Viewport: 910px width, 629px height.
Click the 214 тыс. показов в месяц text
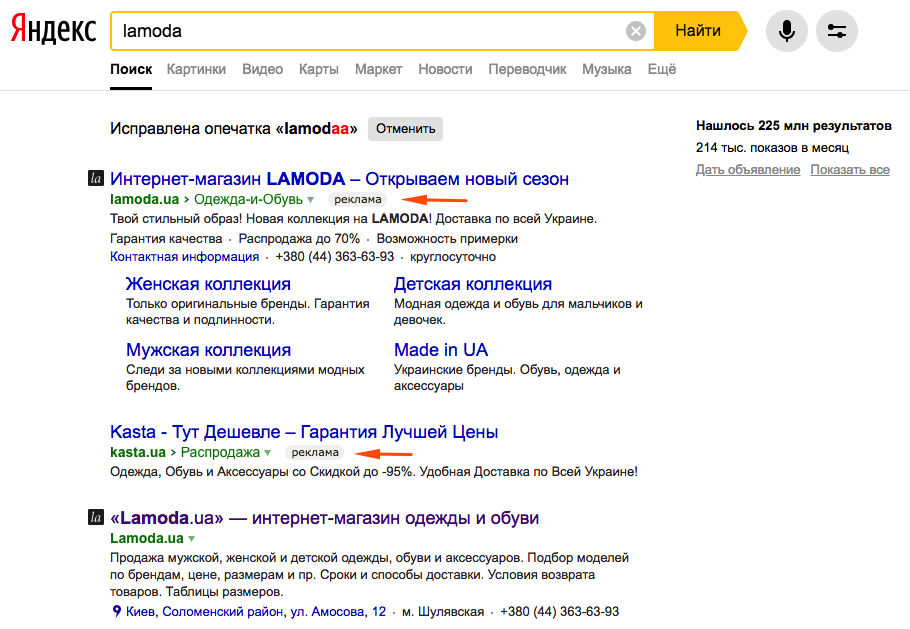pyautogui.click(x=772, y=147)
